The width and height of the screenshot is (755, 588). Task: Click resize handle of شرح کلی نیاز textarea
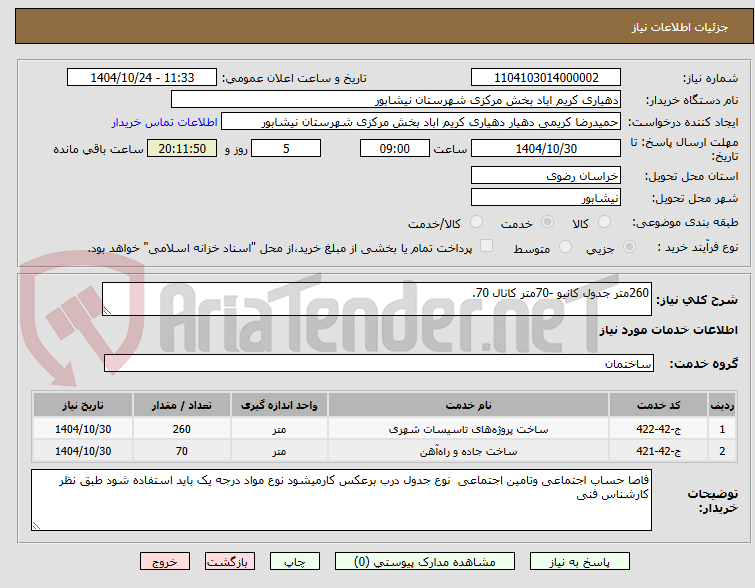(107, 311)
